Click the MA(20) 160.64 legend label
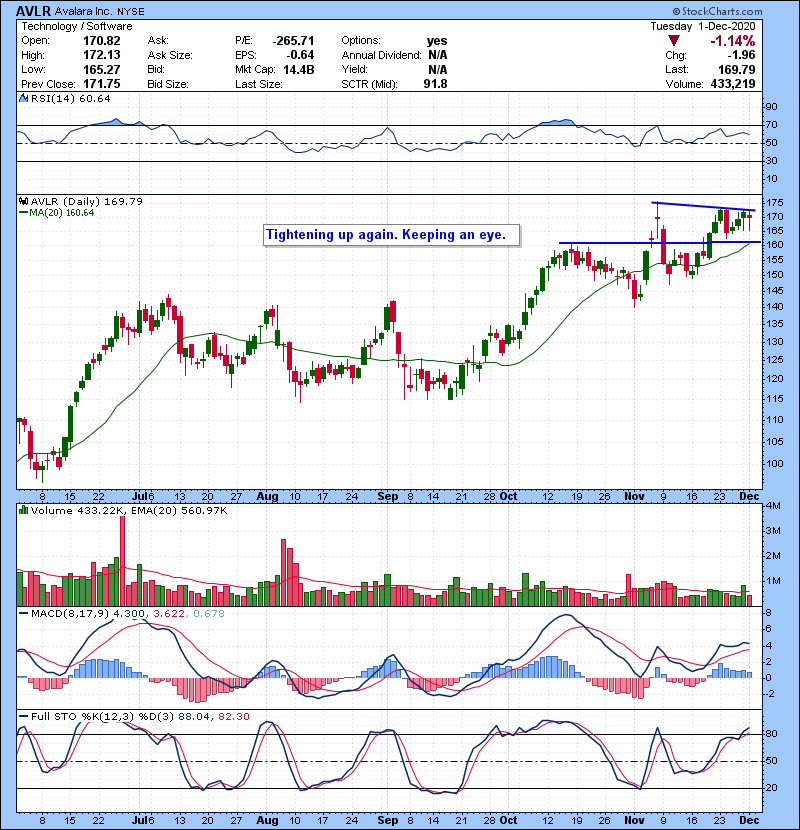Screen dimensions: 800x830 [62, 213]
